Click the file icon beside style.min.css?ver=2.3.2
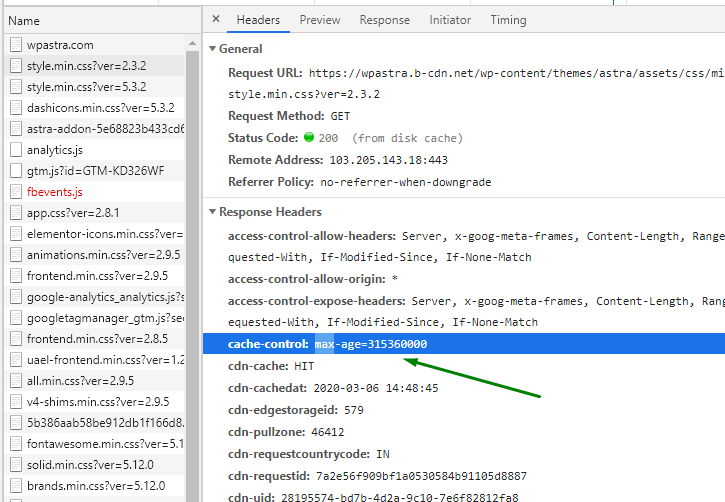 tap(16, 66)
